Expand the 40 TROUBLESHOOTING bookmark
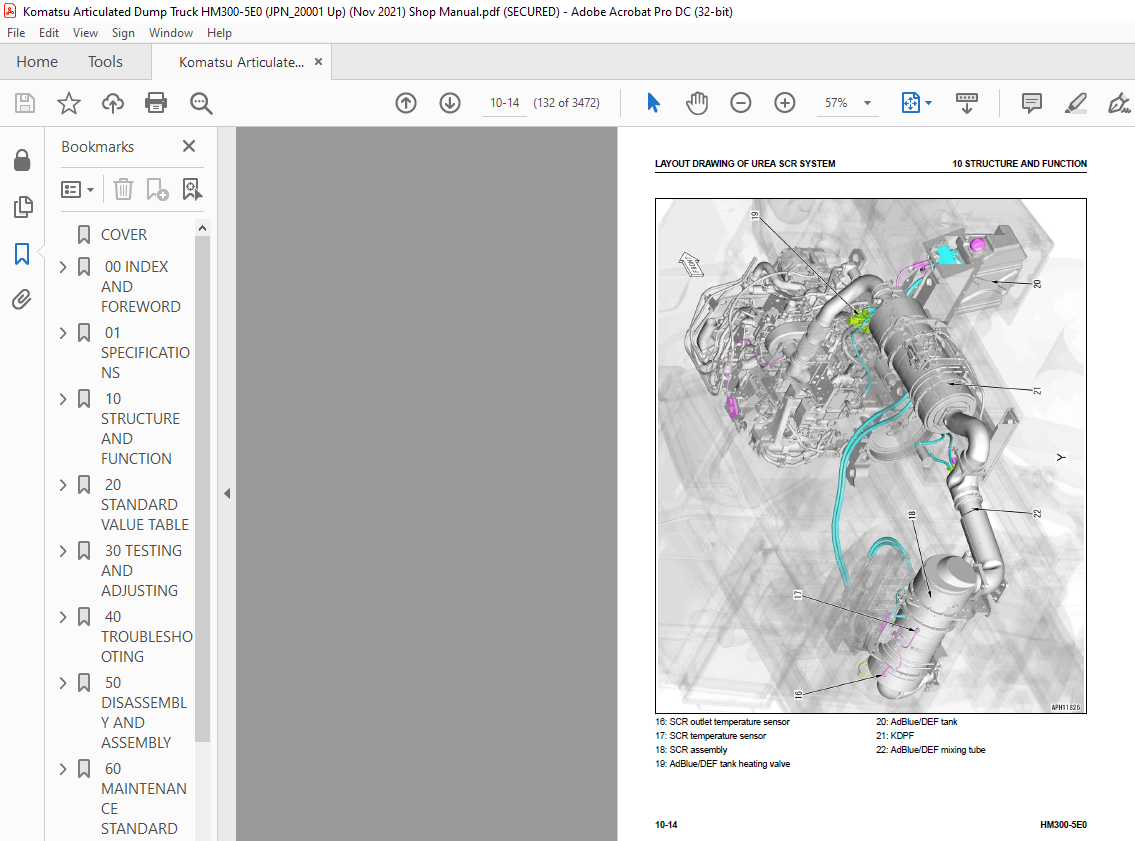The height and width of the screenshot is (841, 1135). coord(63,617)
